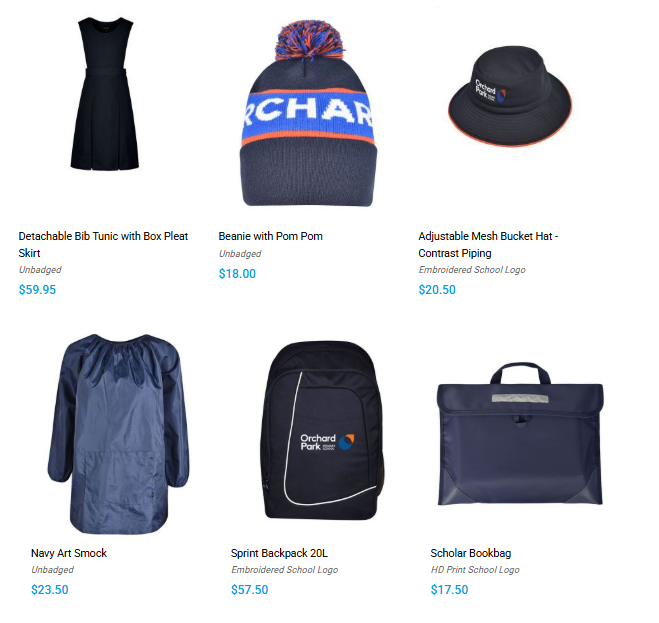
Task: View the Sprint Backpack 20L photo
Action: pos(322,430)
